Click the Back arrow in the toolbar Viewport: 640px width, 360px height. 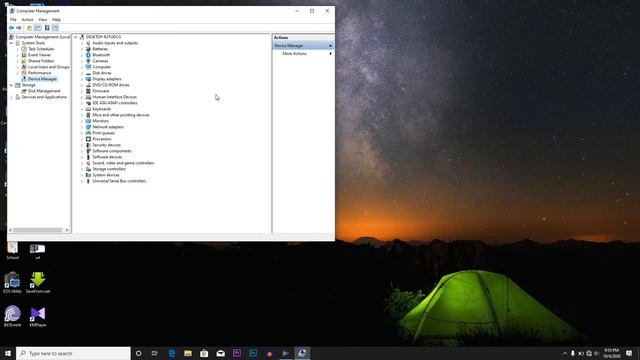coord(11,28)
